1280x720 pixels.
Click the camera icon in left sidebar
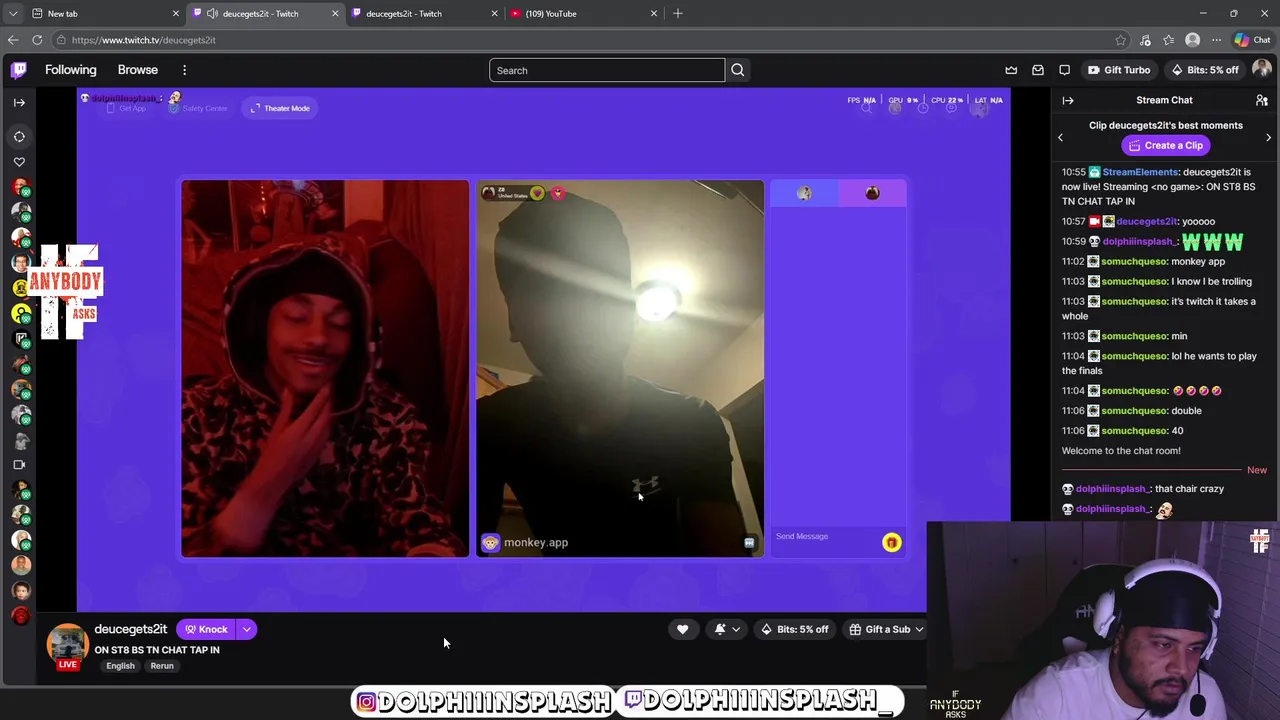click(19, 465)
